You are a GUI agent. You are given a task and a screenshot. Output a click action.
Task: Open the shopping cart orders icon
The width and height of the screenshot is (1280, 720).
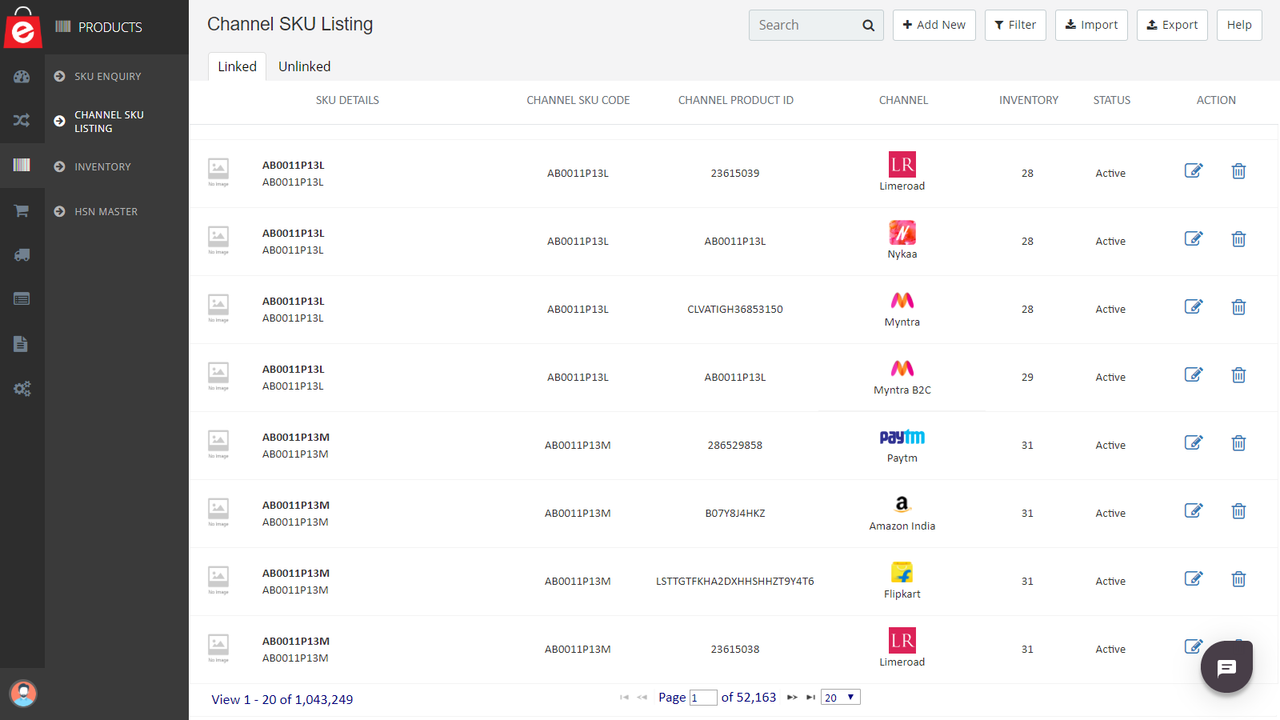click(22, 211)
